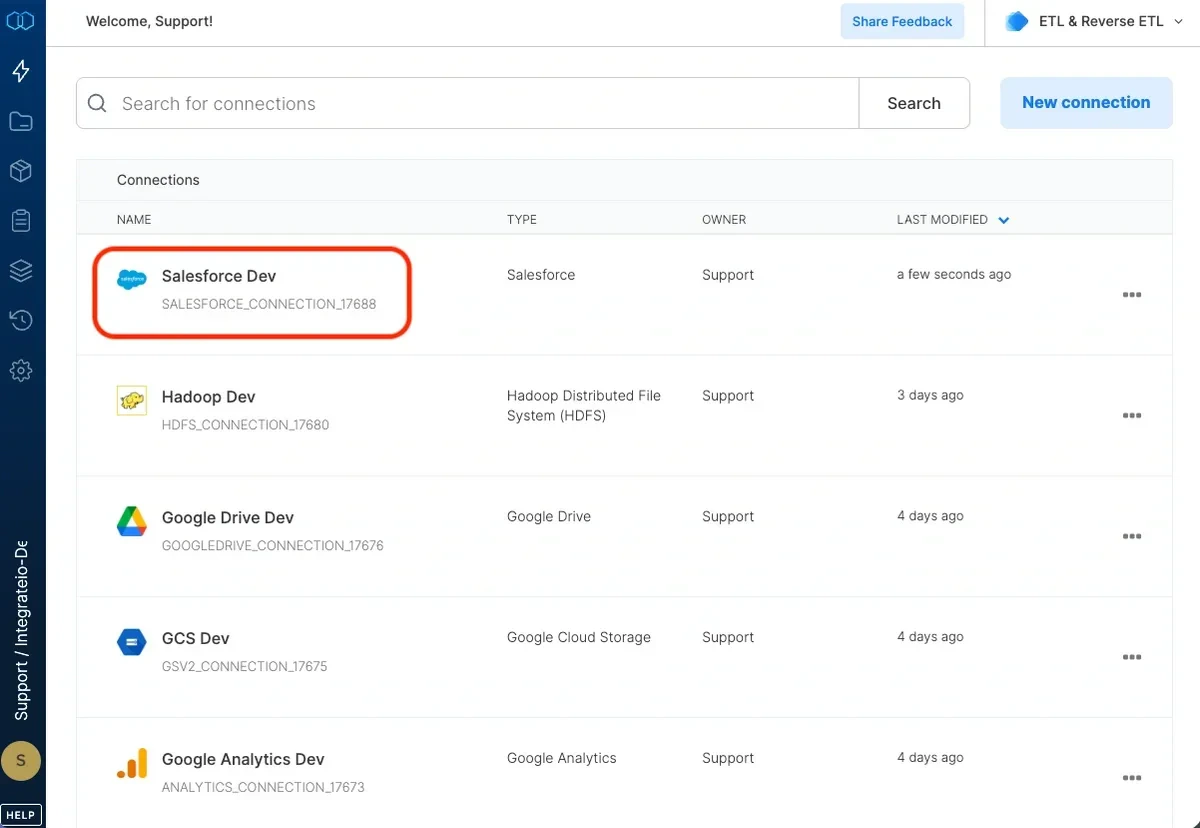Click the Google Analytics icon in the list
This screenshot has height=828, width=1200.
[x=131, y=763]
